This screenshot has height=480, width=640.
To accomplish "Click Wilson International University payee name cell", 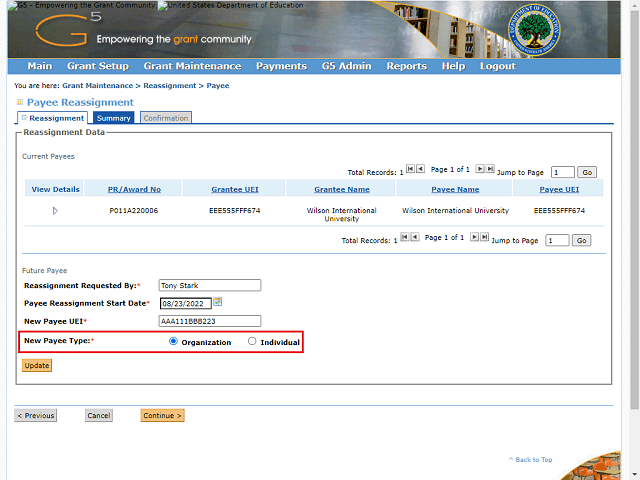I will click(456, 211).
